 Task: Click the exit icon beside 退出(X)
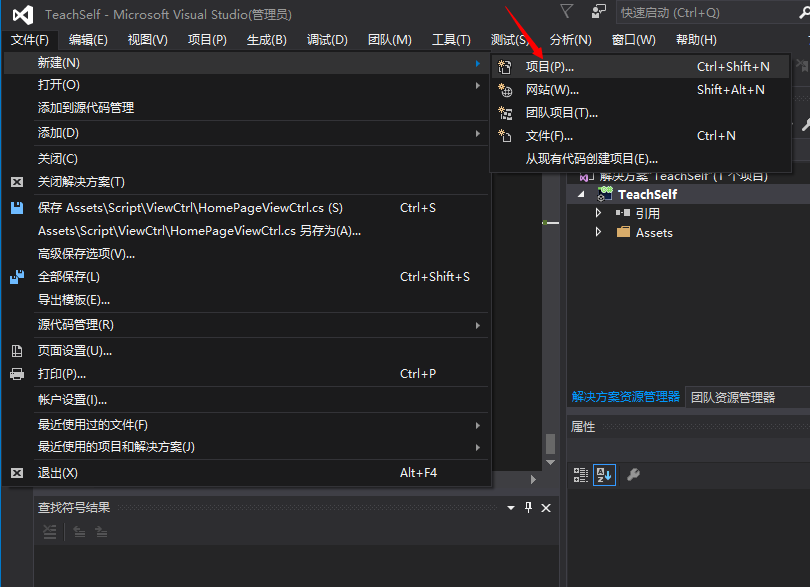click(x=17, y=473)
